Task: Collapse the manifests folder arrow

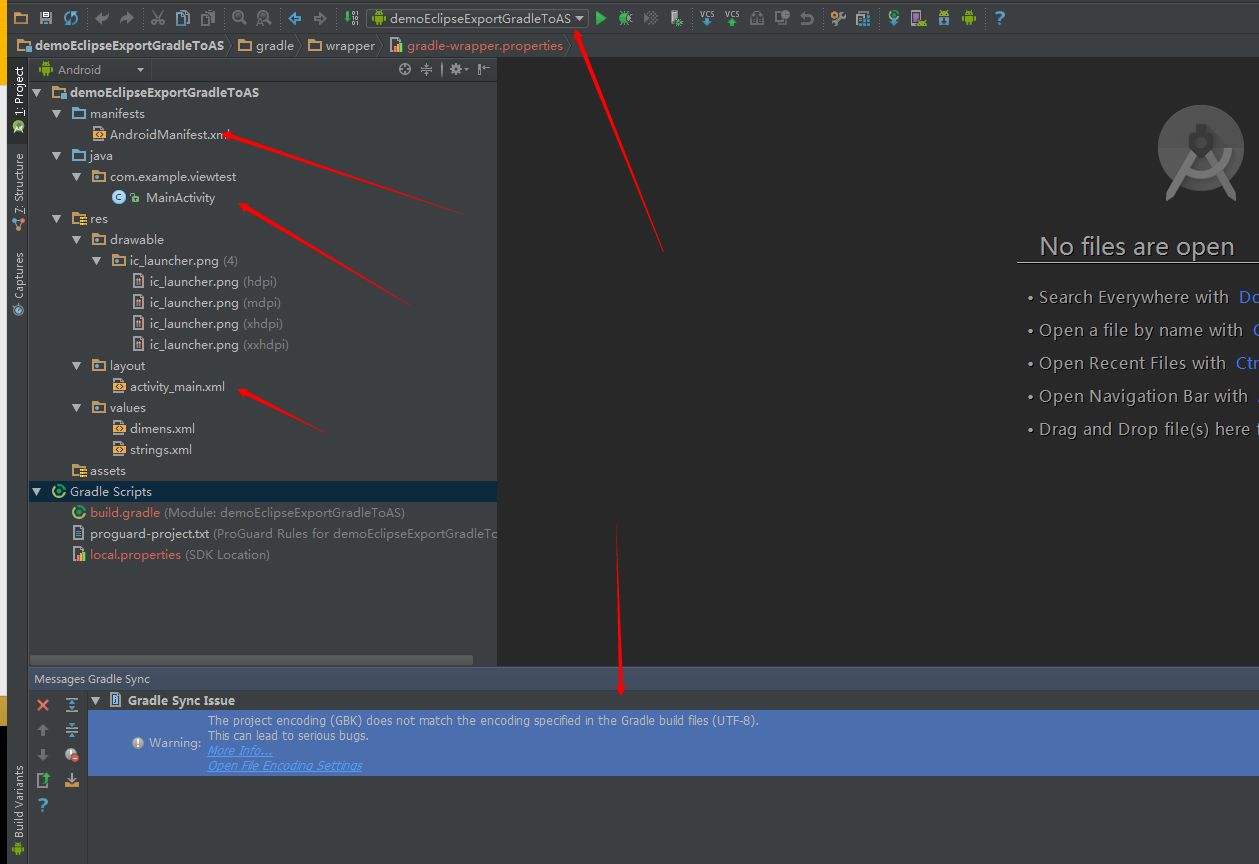Action: [58, 113]
